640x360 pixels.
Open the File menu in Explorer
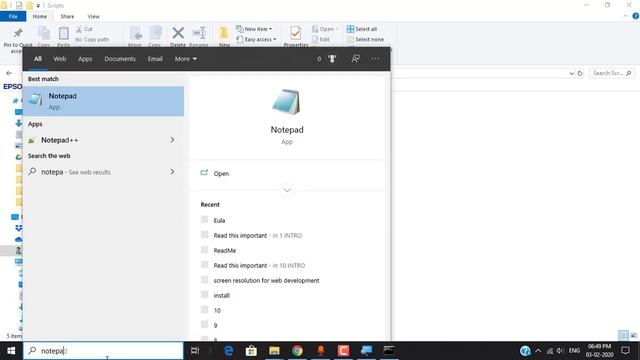click(x=13, y=16)
